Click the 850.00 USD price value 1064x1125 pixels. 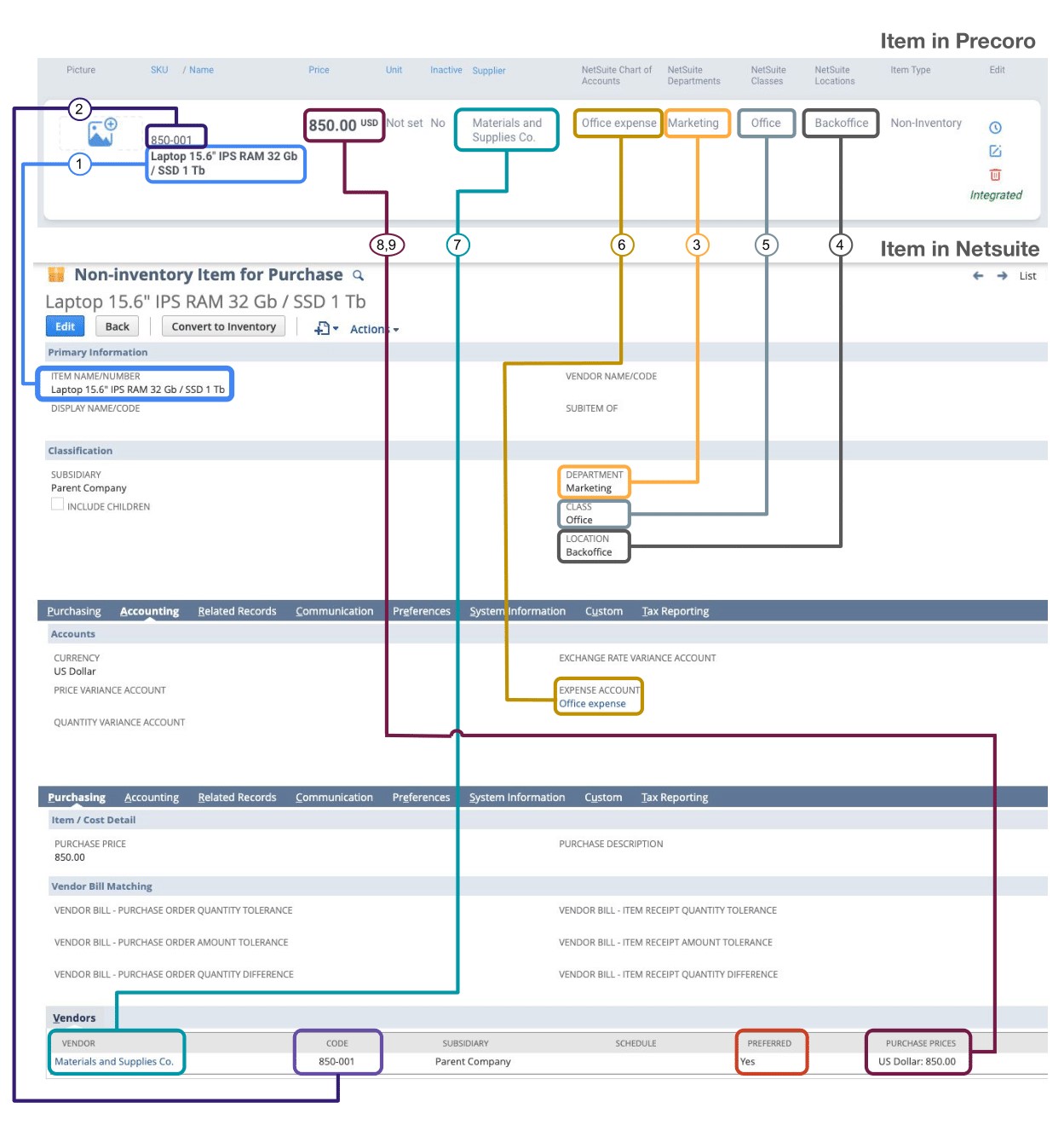pyautogui.click(x=342, y=125)
